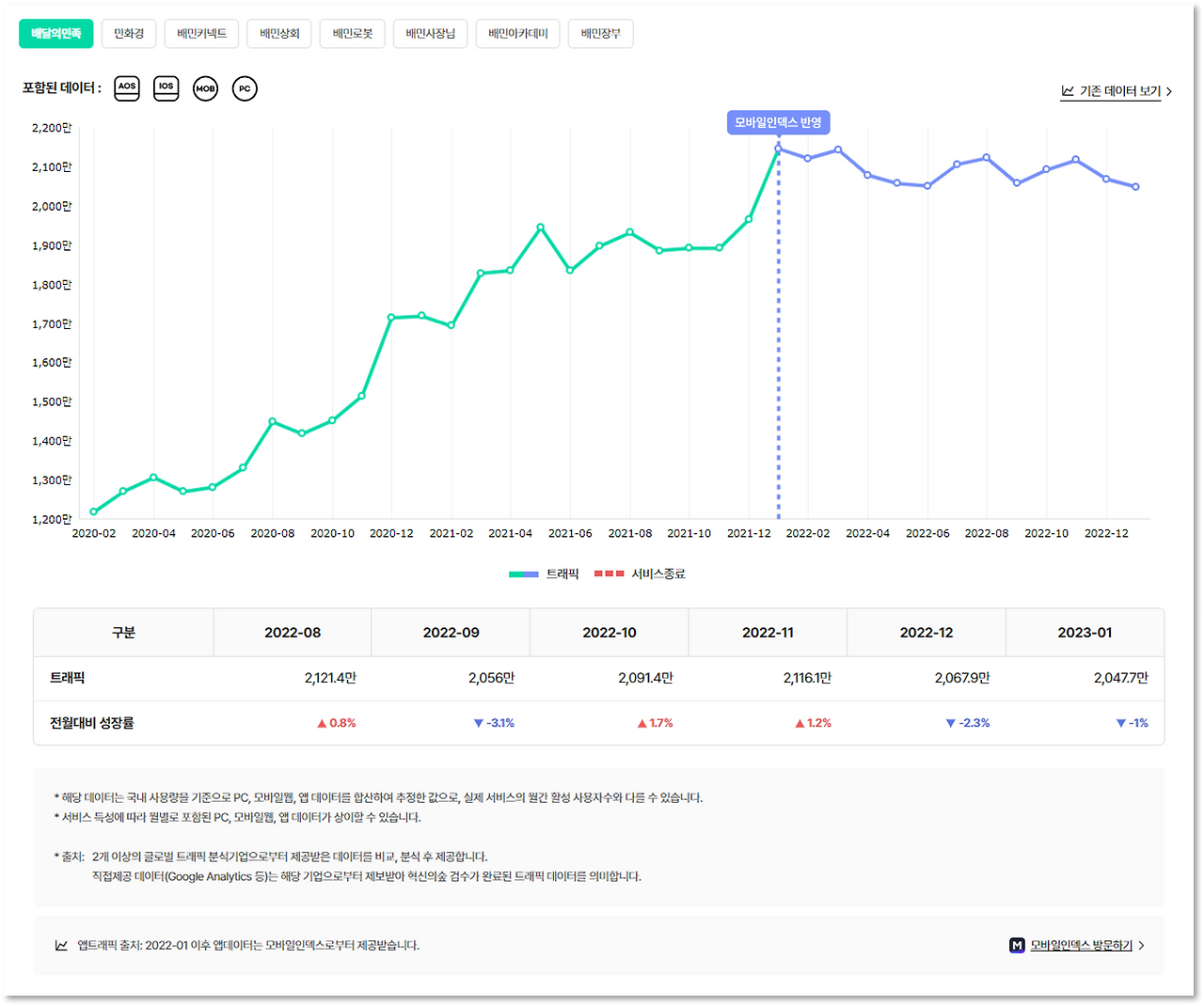Viewport: 1204px width, 1006px height.
Task: Click the chart data point above 2021-04
Action: [511, 270]
